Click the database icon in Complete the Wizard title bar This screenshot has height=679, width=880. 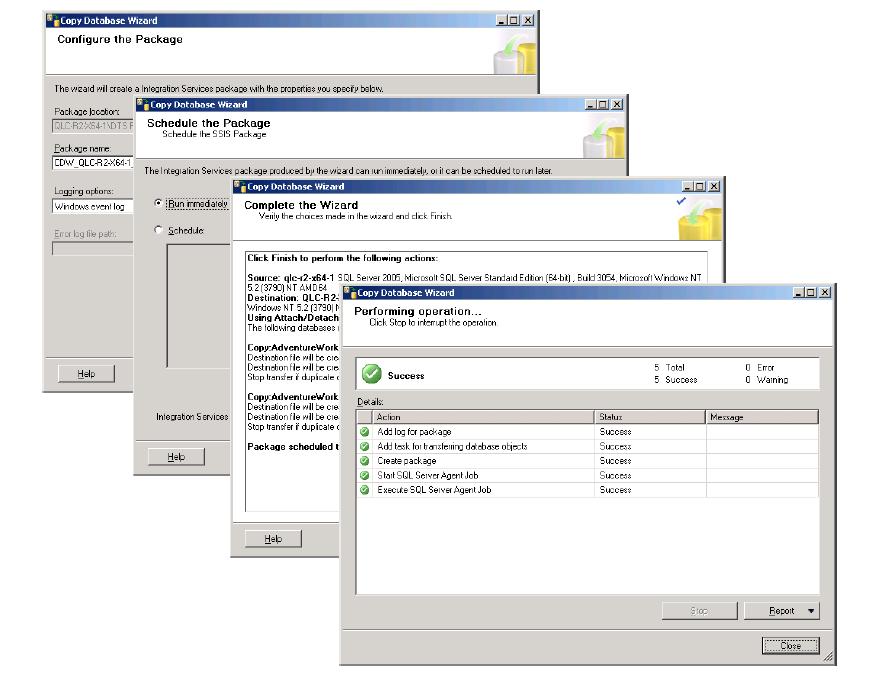tap(240, 186)
